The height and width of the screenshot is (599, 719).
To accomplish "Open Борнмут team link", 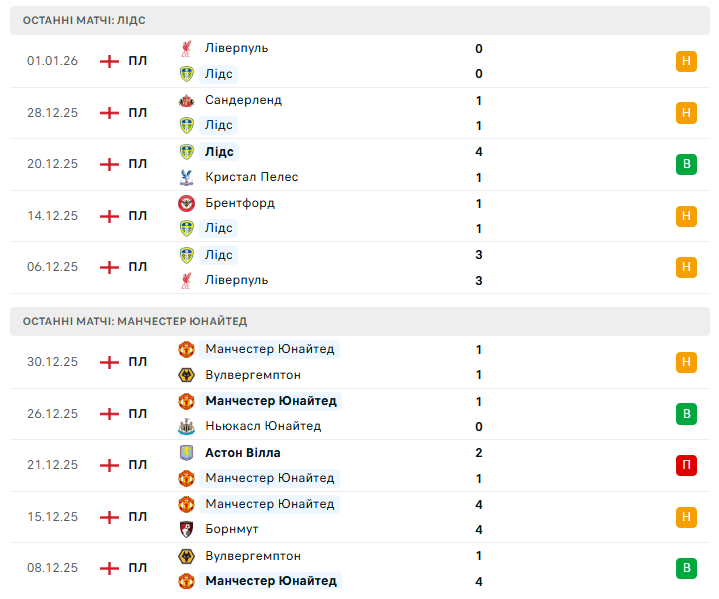I will (232, 529).
